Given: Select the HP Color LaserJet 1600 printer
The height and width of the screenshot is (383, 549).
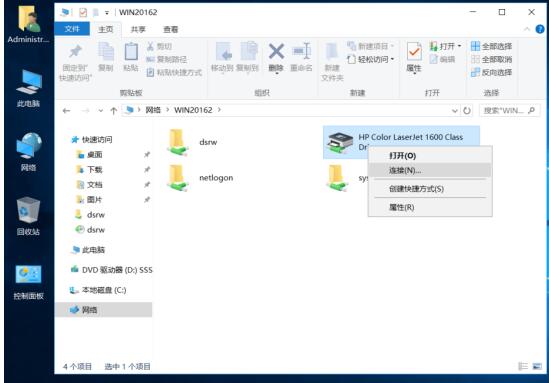Looking at the screenshot, I should (x=401, y=141).
